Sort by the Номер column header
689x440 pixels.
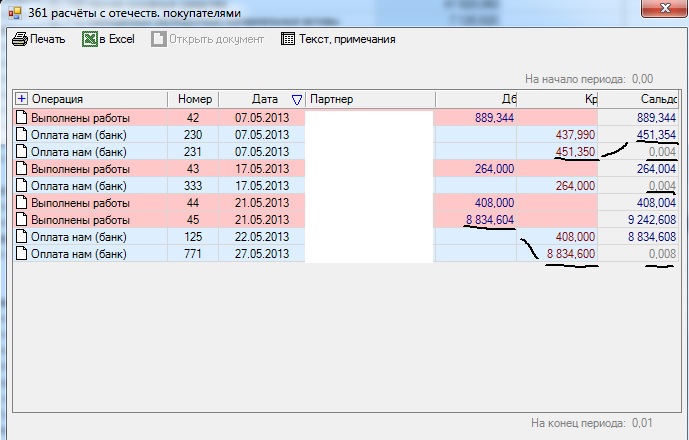(x=195, y=99)
